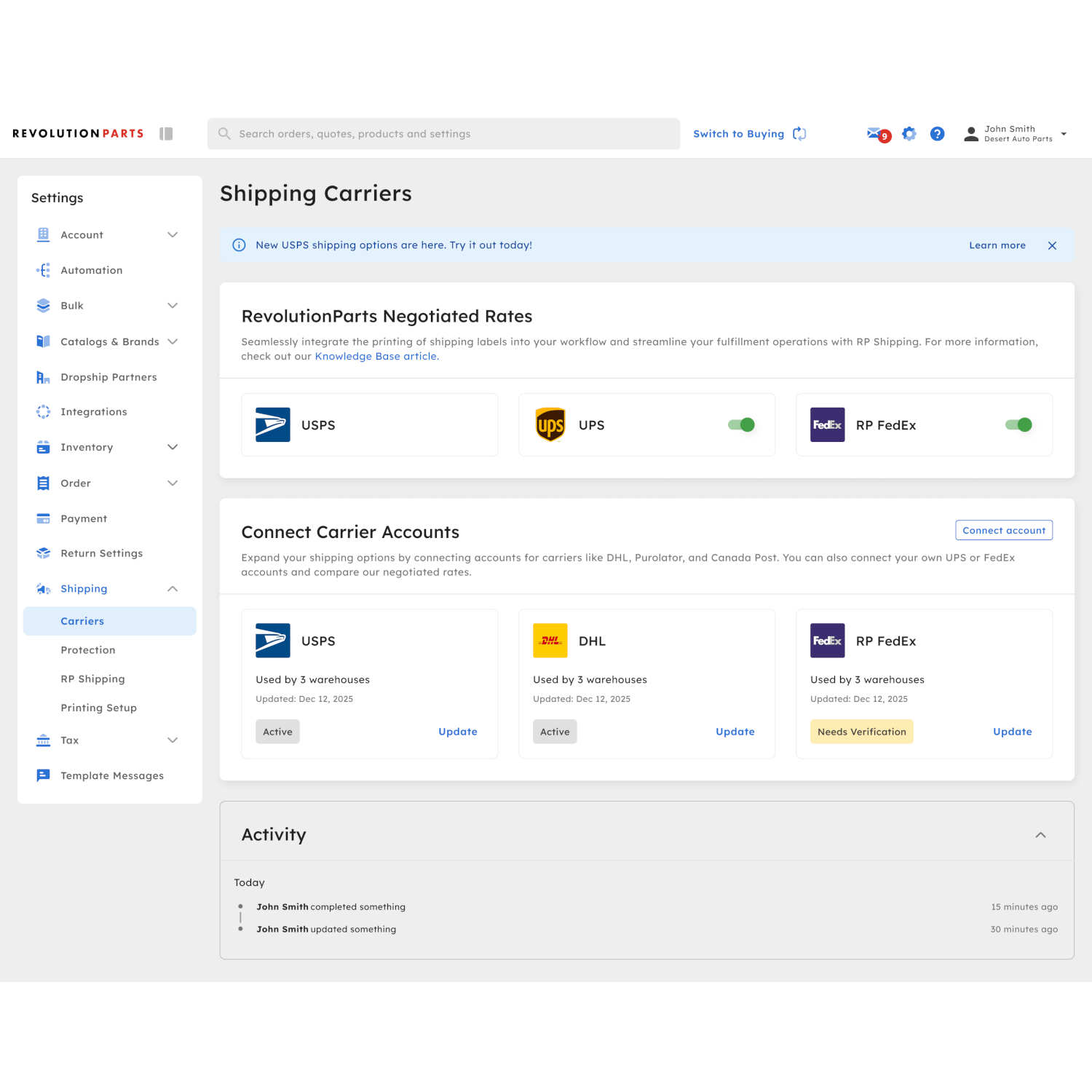This screenshot has height=1092, width=1092.
Task: Expand the Catalogs & Brands chevron
Action: (173, 341)
